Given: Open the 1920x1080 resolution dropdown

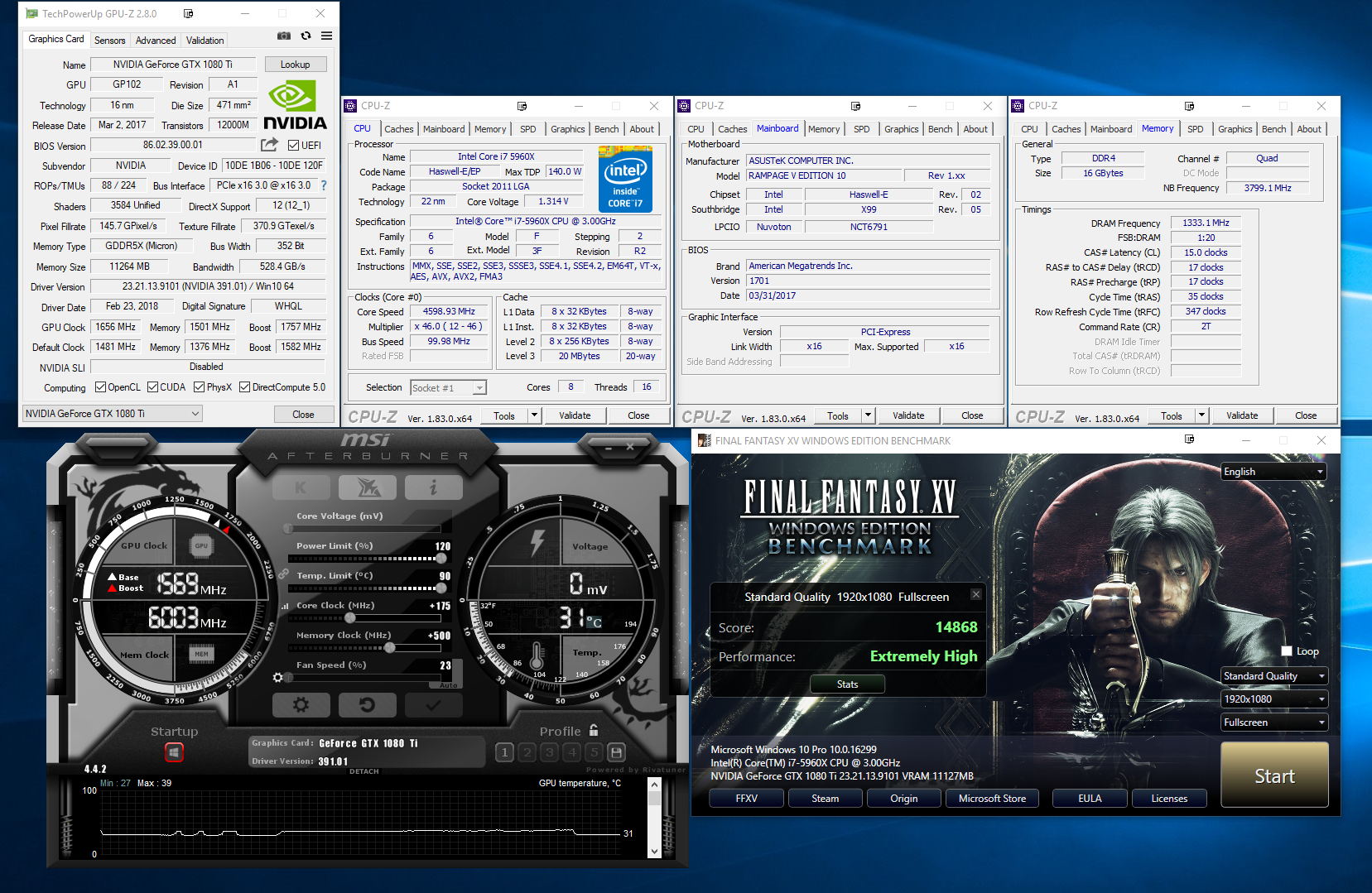Looking at the screenshot, I should (1273, 699).
